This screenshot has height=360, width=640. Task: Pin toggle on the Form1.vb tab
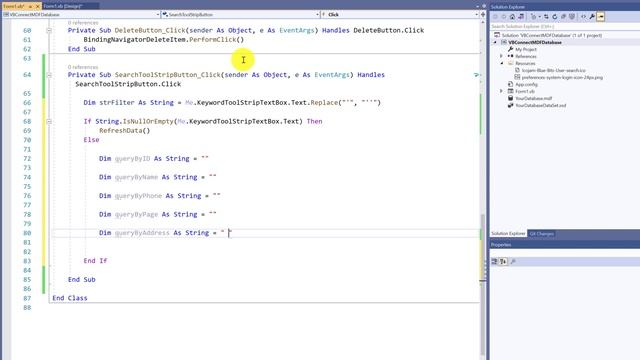[x=30, y=6]
